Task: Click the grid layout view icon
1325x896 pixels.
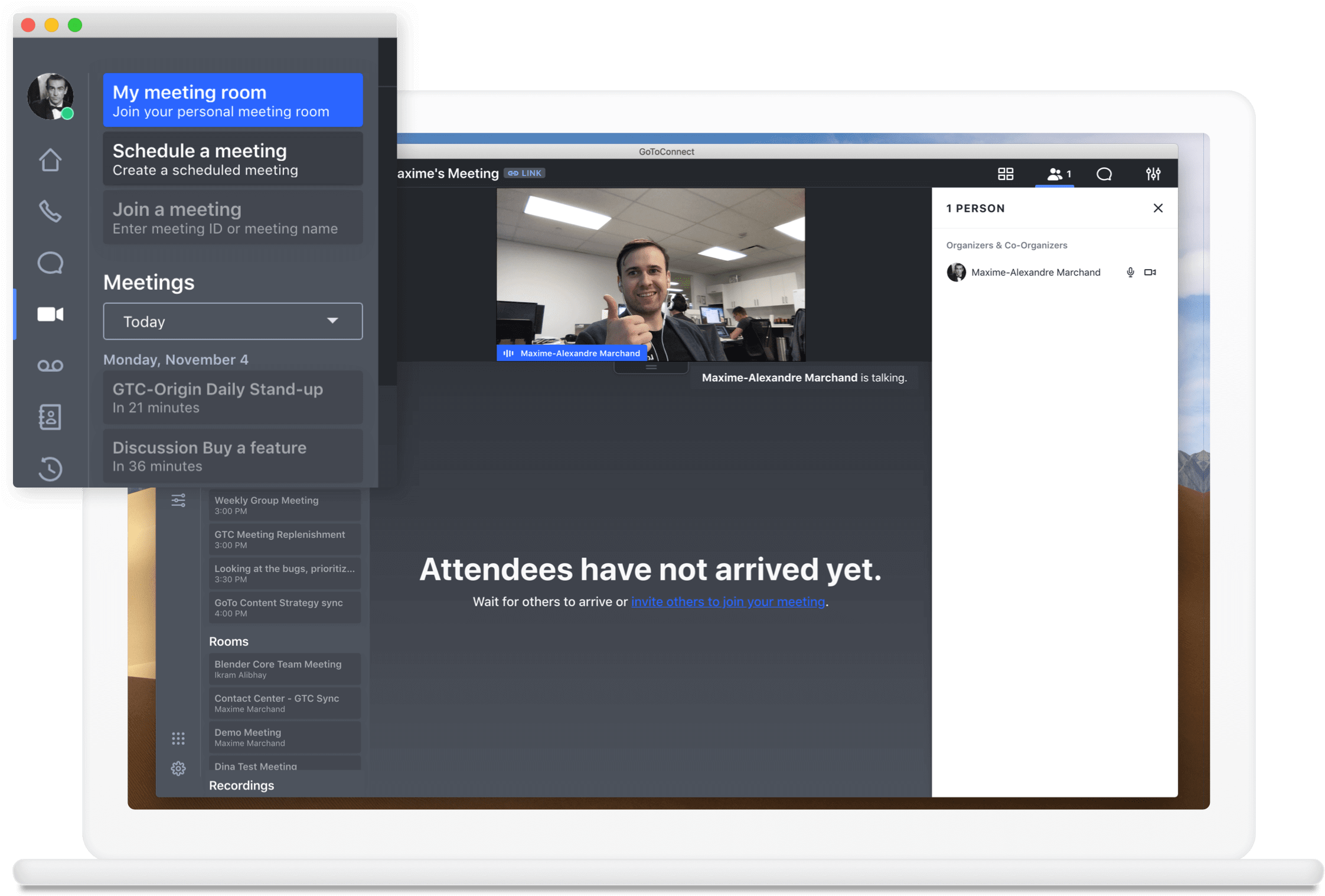Action: [1006, 175]
